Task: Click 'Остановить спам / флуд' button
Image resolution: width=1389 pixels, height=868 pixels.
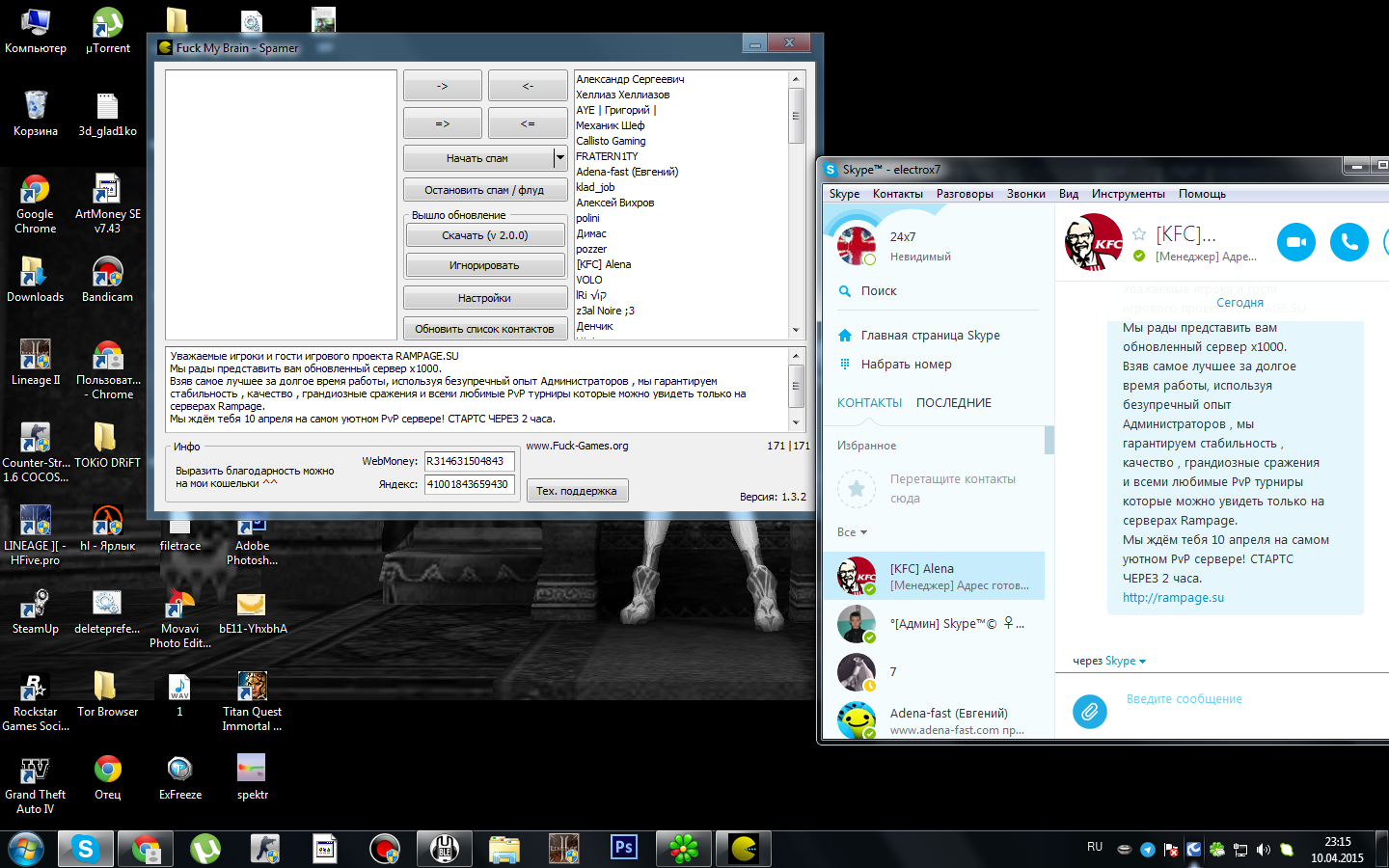Action: (x=484, y=190)
